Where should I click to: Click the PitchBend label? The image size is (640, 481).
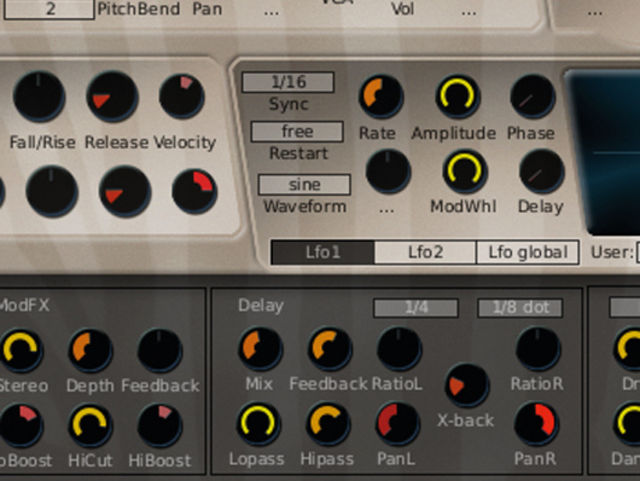[138, 9]
